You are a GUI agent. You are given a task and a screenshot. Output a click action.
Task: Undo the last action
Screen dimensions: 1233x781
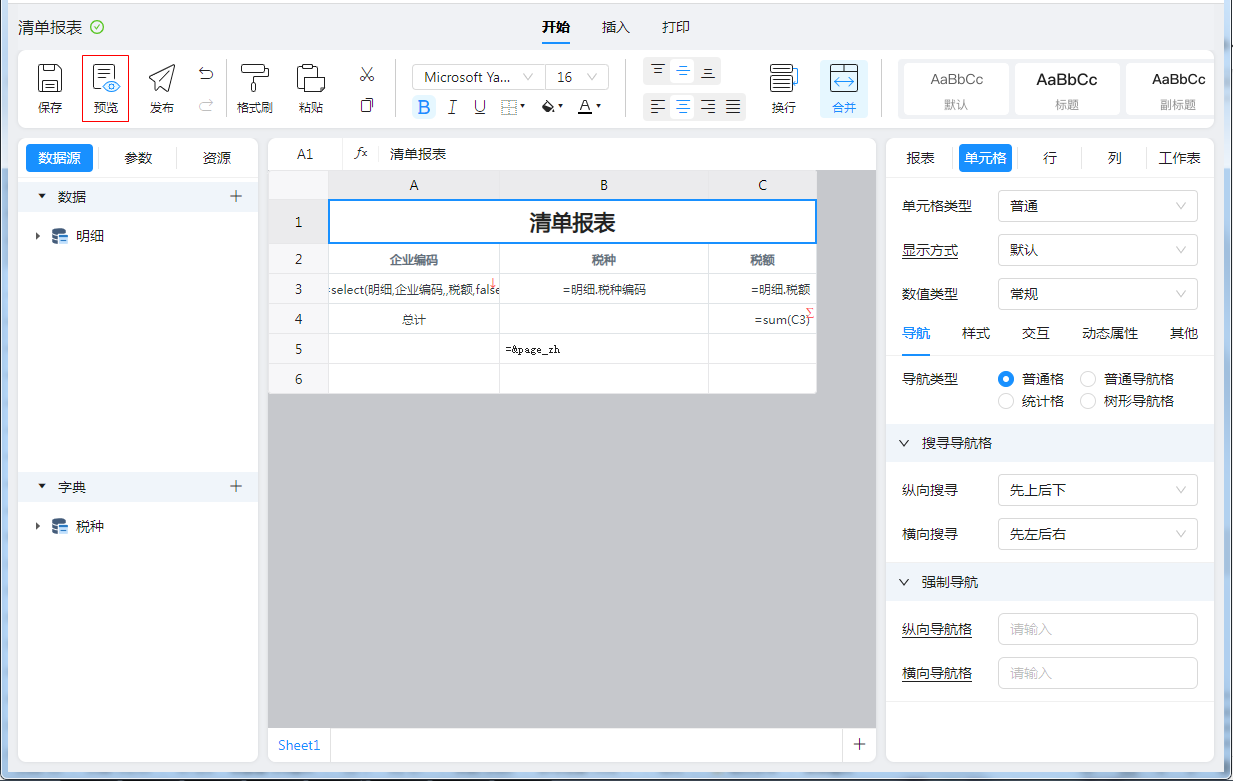pyautogui.click(x=206, y=73)
